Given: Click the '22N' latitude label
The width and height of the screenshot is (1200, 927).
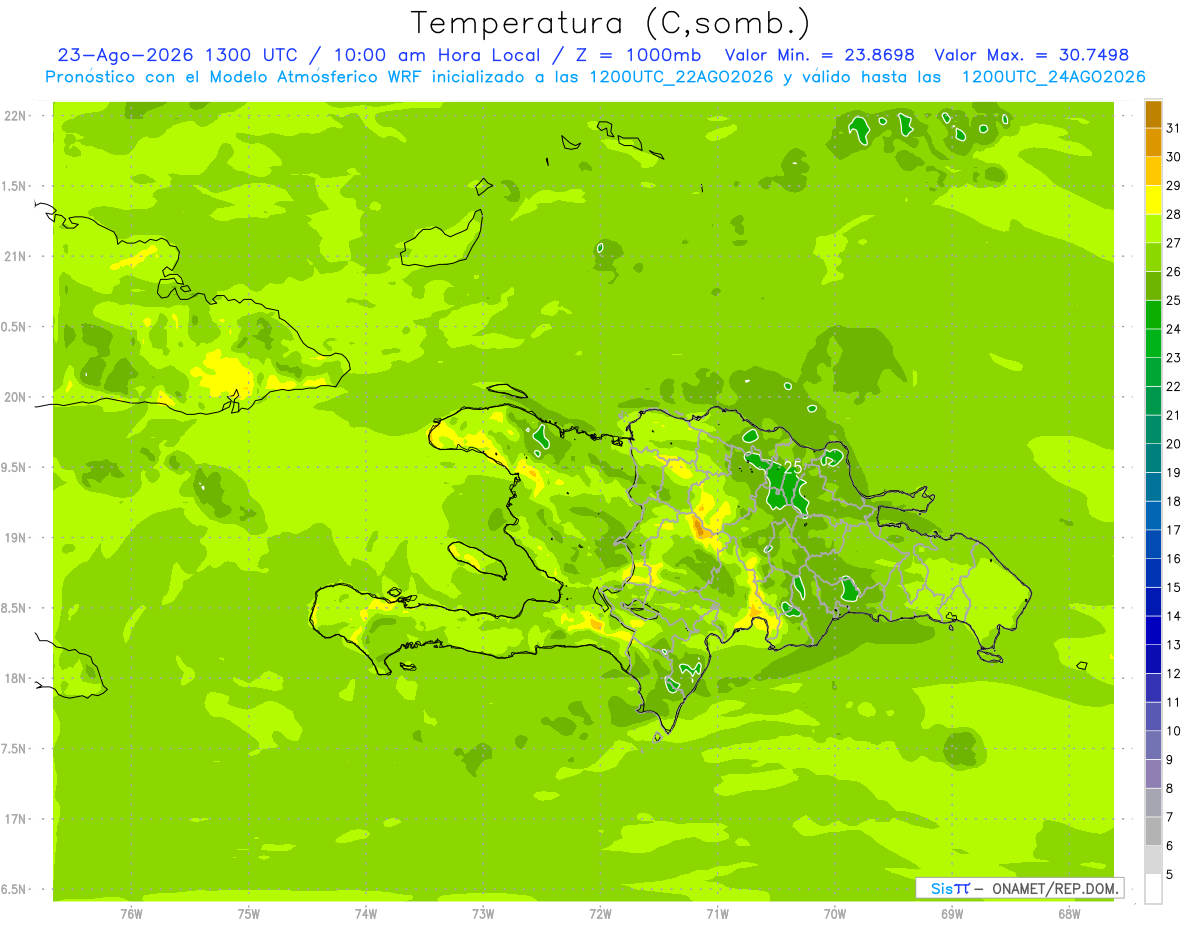Looking at the screenshot, I should pyautogui.click(x=16, y=115).
